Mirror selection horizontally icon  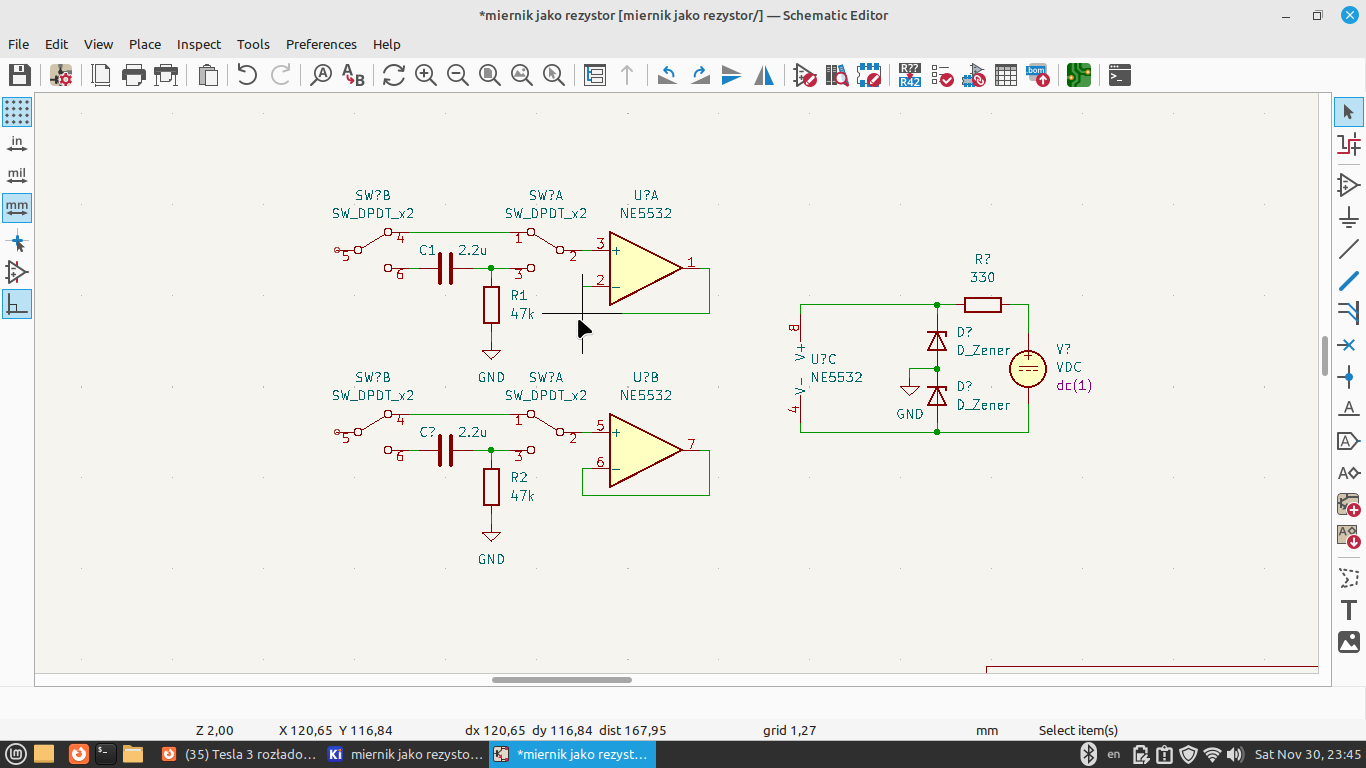click(x=764, y=75)
